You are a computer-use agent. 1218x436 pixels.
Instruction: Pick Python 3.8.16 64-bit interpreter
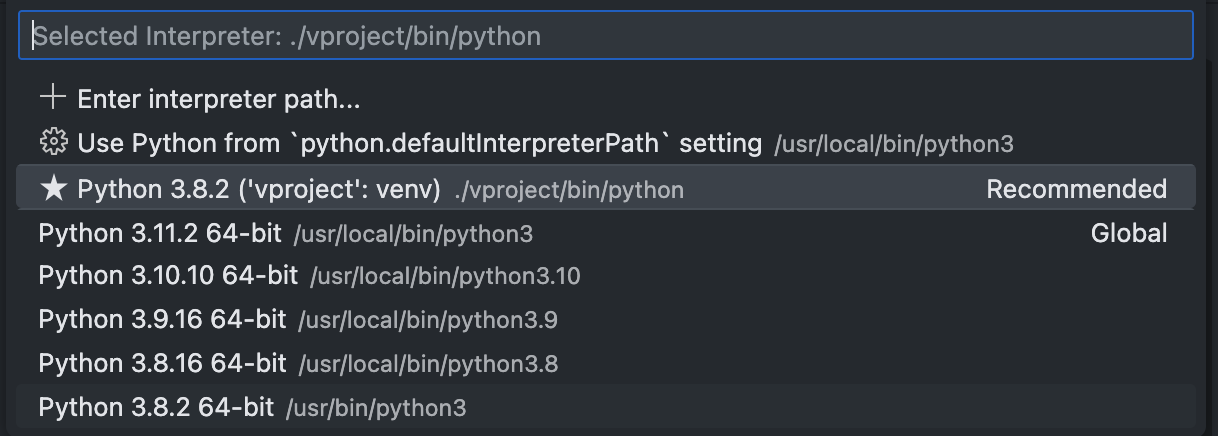point(606,363)
